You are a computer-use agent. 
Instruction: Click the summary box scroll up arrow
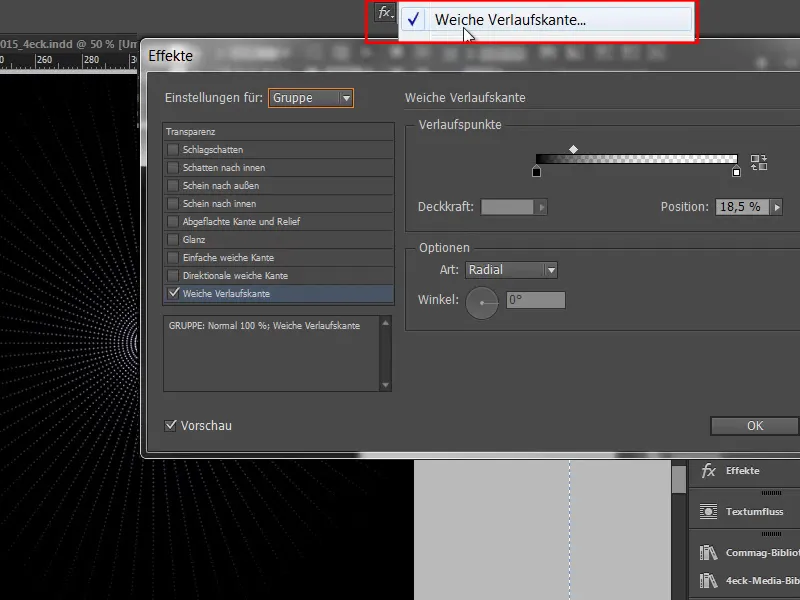pyautogui.click(x=386, y=323)
